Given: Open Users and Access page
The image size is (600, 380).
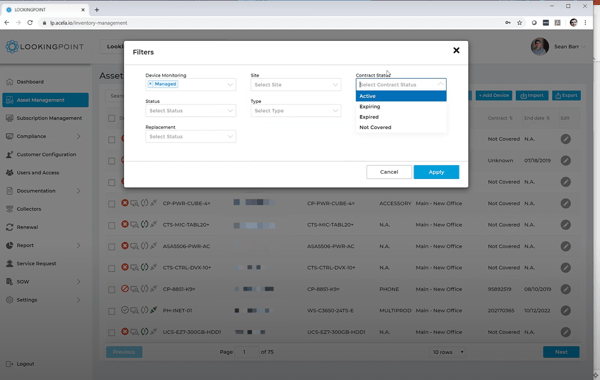Looking at the screenshot, I should click(x=38, y=173).
